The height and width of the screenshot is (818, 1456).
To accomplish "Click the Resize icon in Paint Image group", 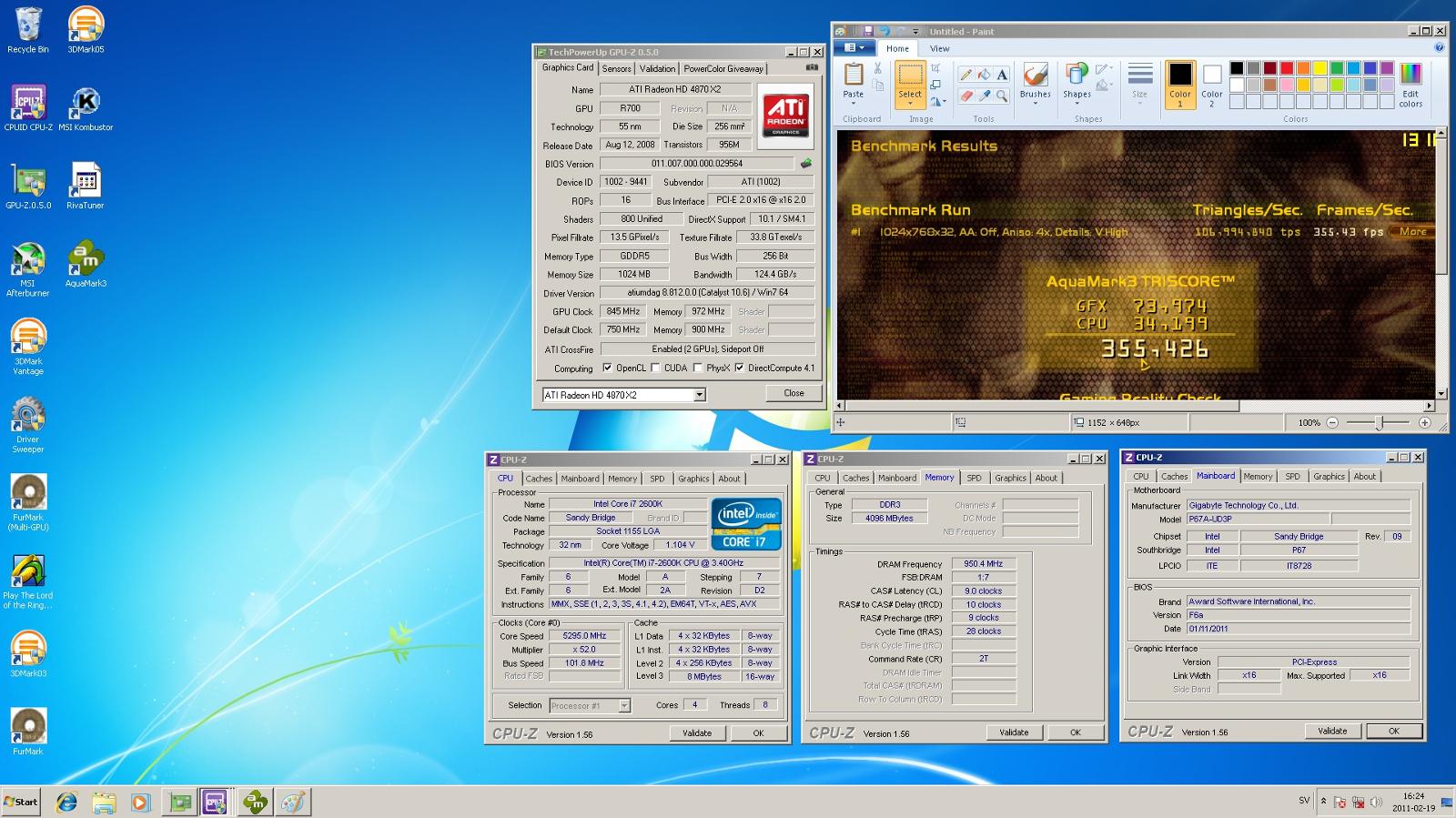I will 935,85.
